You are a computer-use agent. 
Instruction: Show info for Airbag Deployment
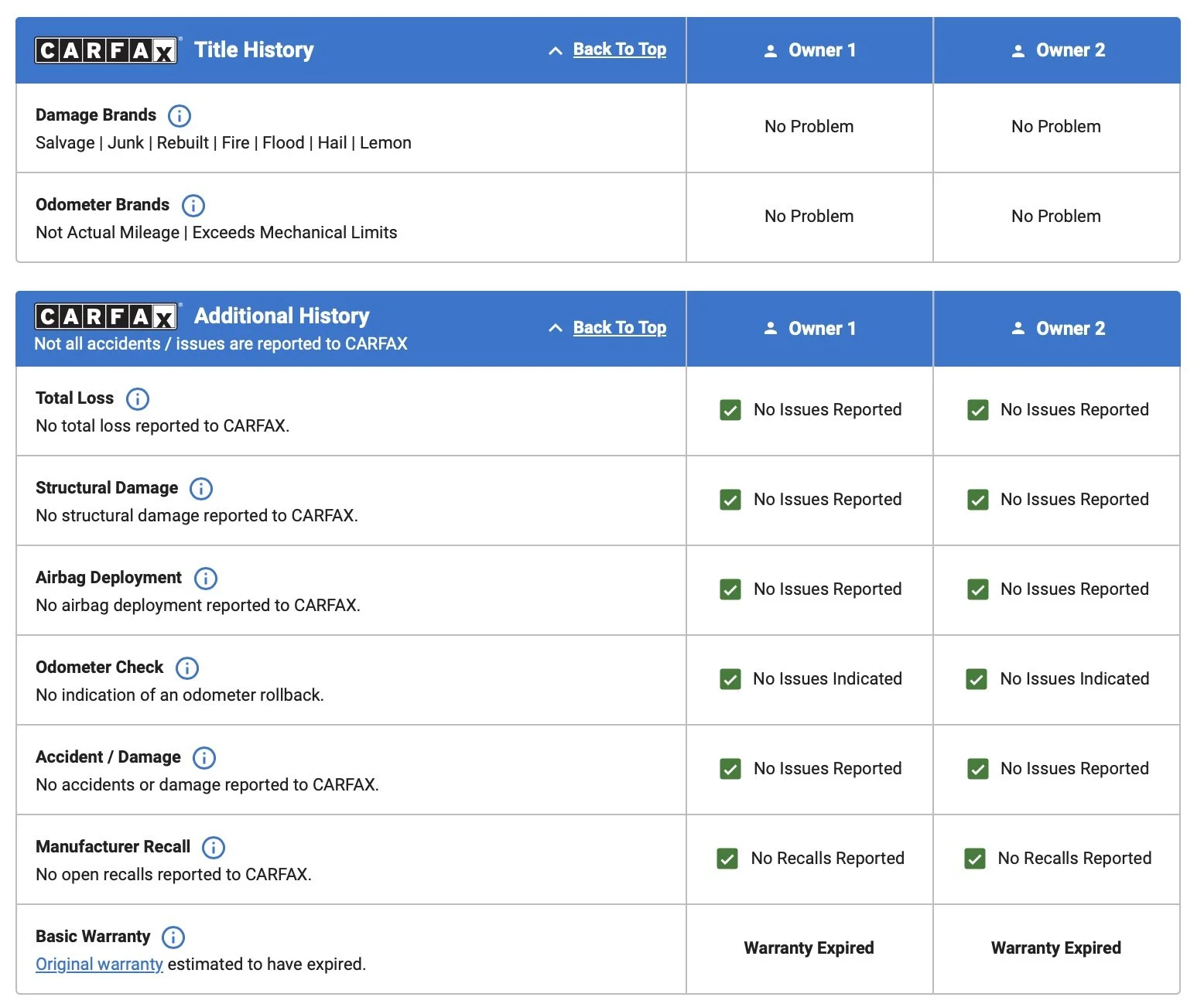tap(205, 579)
